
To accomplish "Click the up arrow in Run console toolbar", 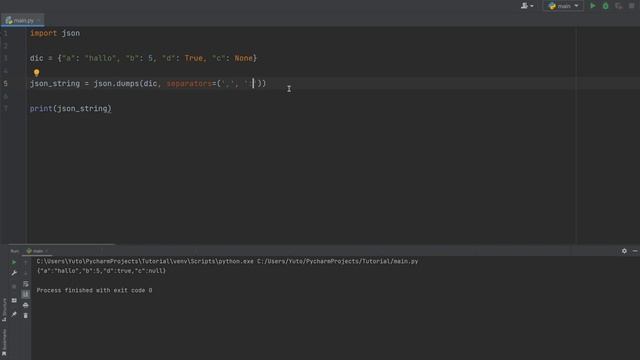I will [26, 262].
